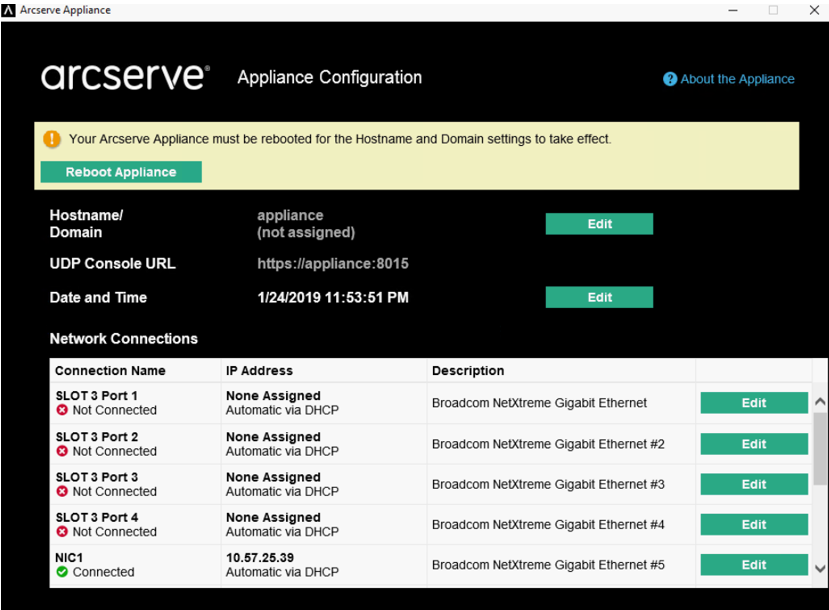This screenshot has height=610, width=829.
Task: Edit the Hostname/Domain setting
Action: (599, 224)
